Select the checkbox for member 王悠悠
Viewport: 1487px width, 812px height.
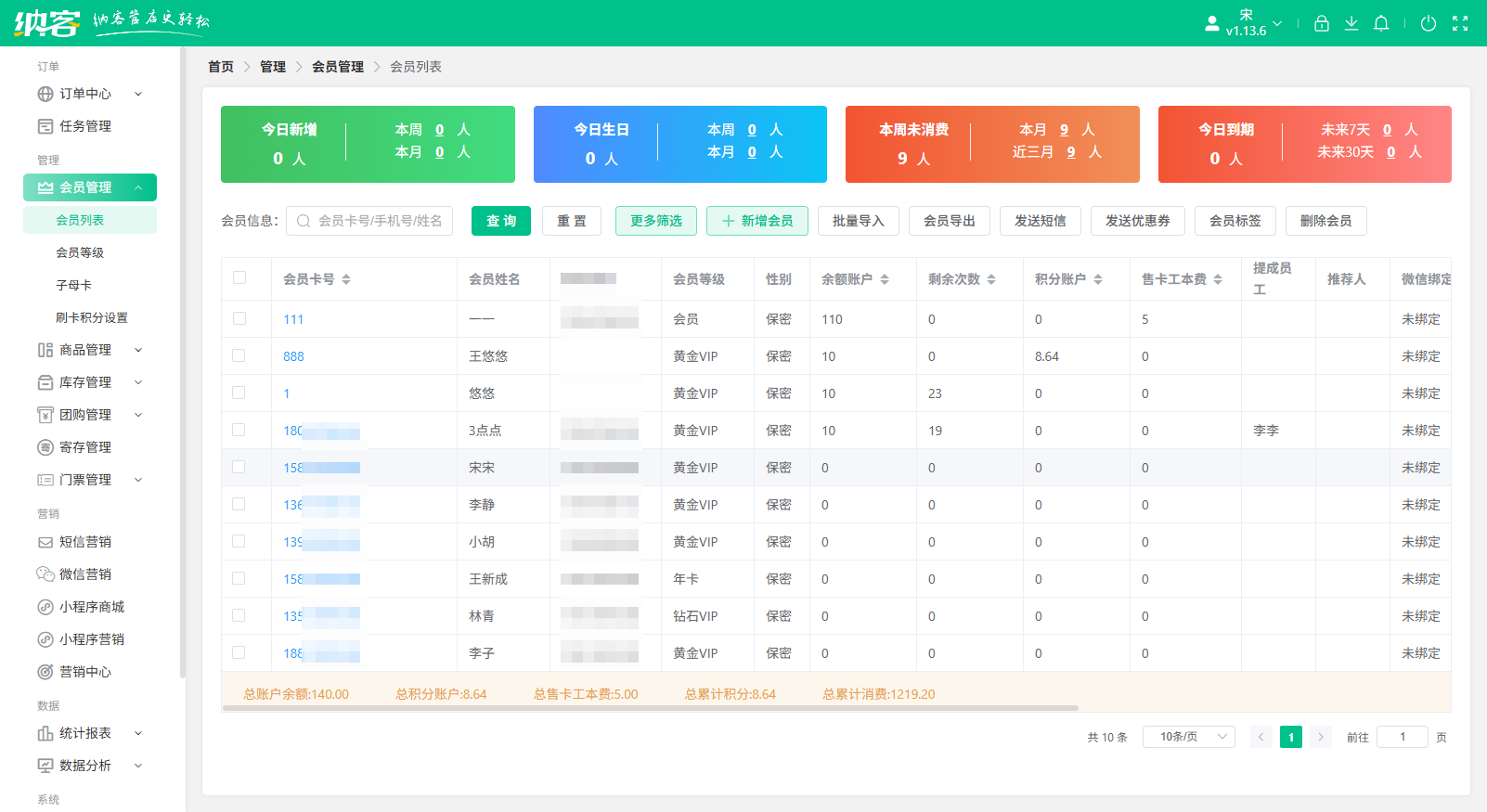239,355
